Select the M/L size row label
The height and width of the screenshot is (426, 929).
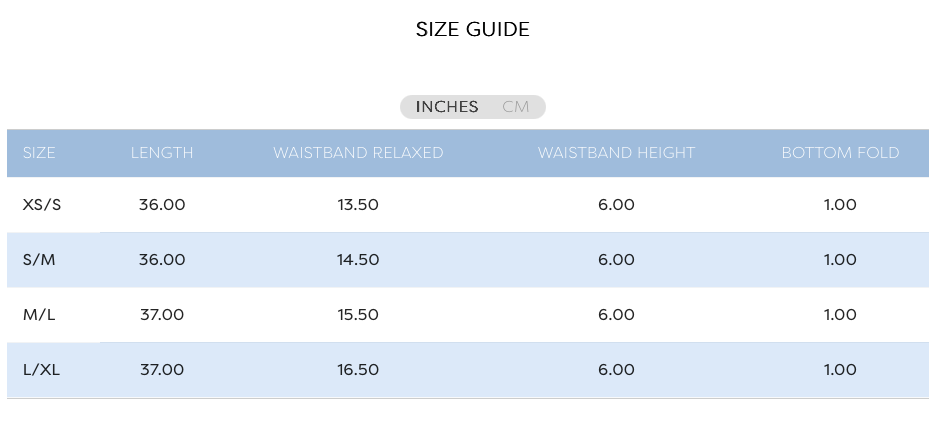click(39, 315)
